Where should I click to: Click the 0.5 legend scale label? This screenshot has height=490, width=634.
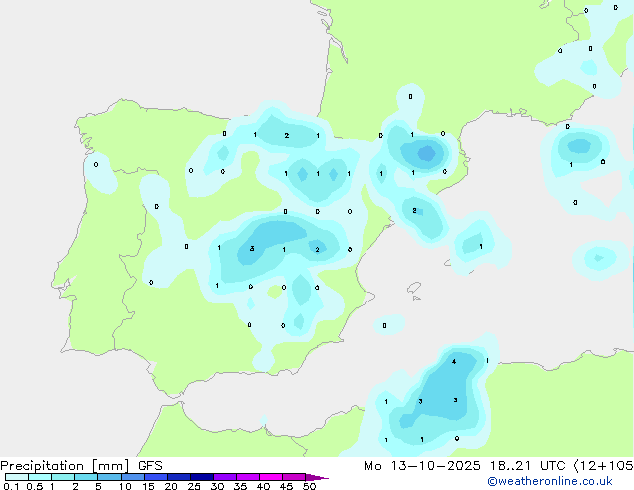[35, 486]
